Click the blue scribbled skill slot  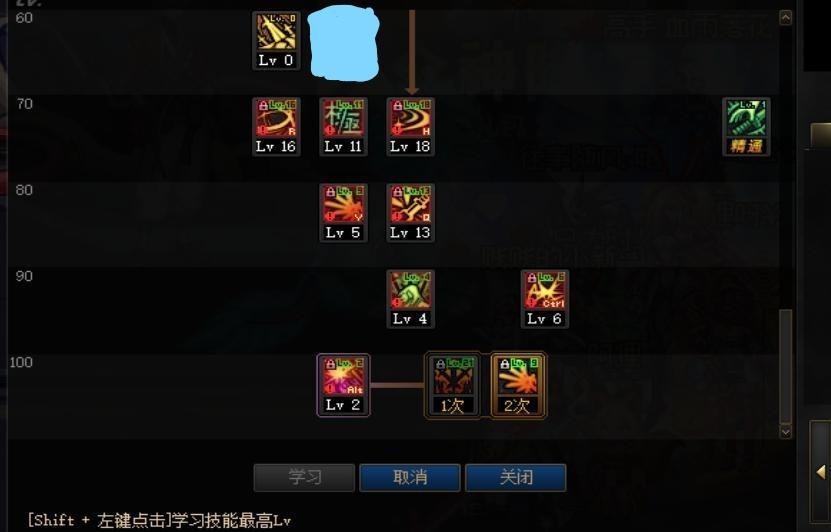pyautogui.click(x=343, y=42)
